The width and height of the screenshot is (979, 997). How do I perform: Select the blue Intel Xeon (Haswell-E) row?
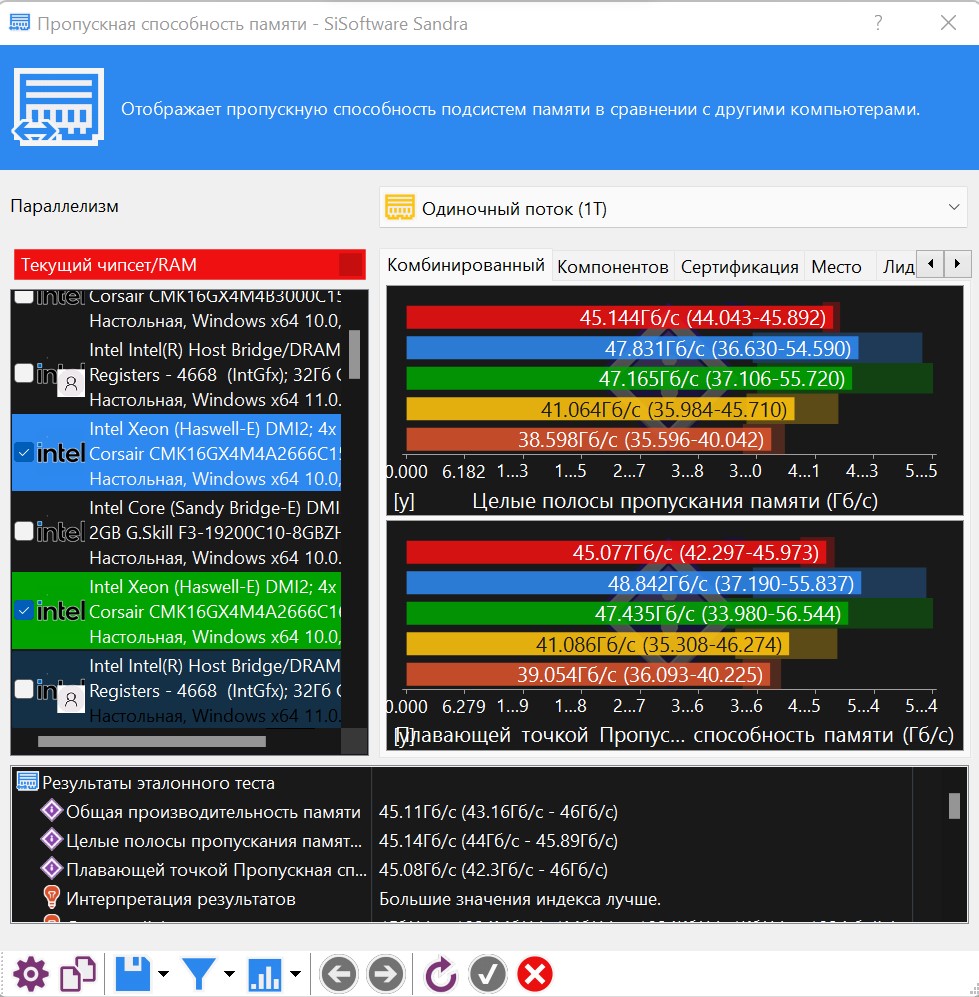tap(177, 453)
